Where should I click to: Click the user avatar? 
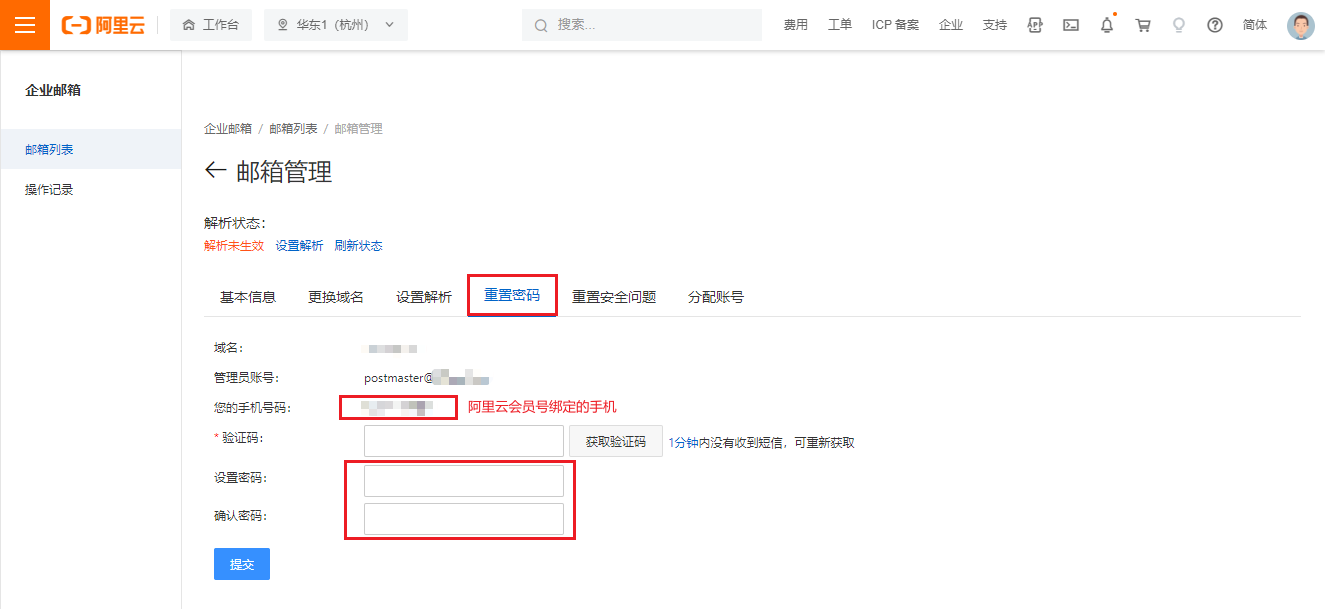(x=1300, y=25)
